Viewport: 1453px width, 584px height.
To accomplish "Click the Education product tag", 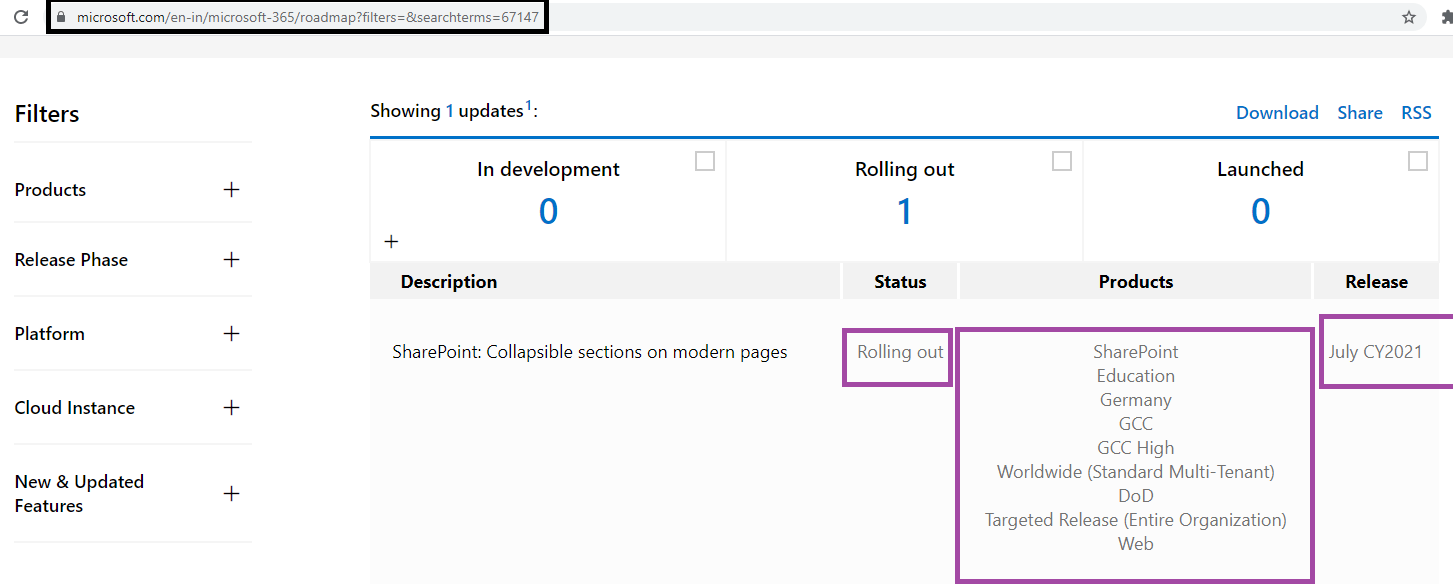I will point(1136,376).
